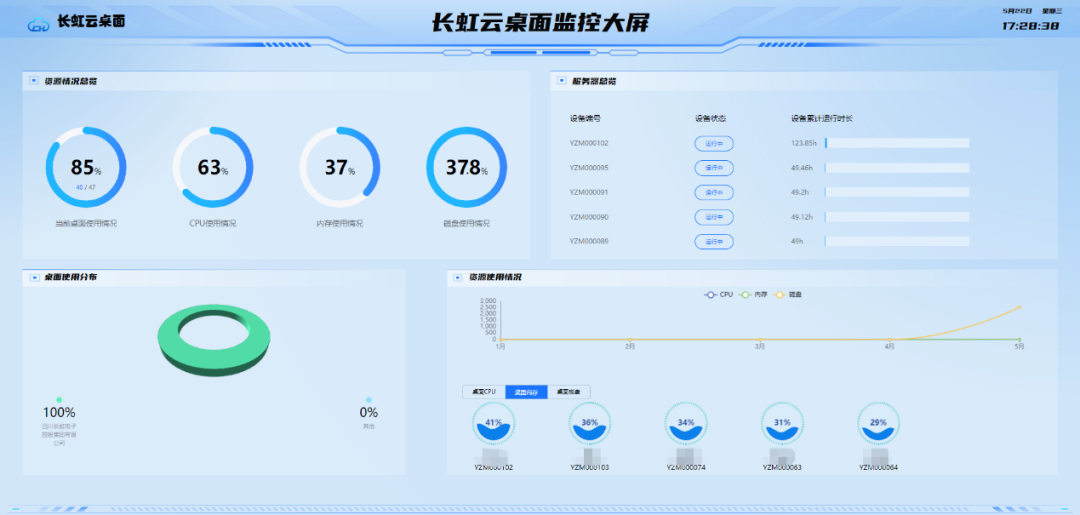
Task: Click the 运行中 status button for YZM000091
Action: click(714, 192)
